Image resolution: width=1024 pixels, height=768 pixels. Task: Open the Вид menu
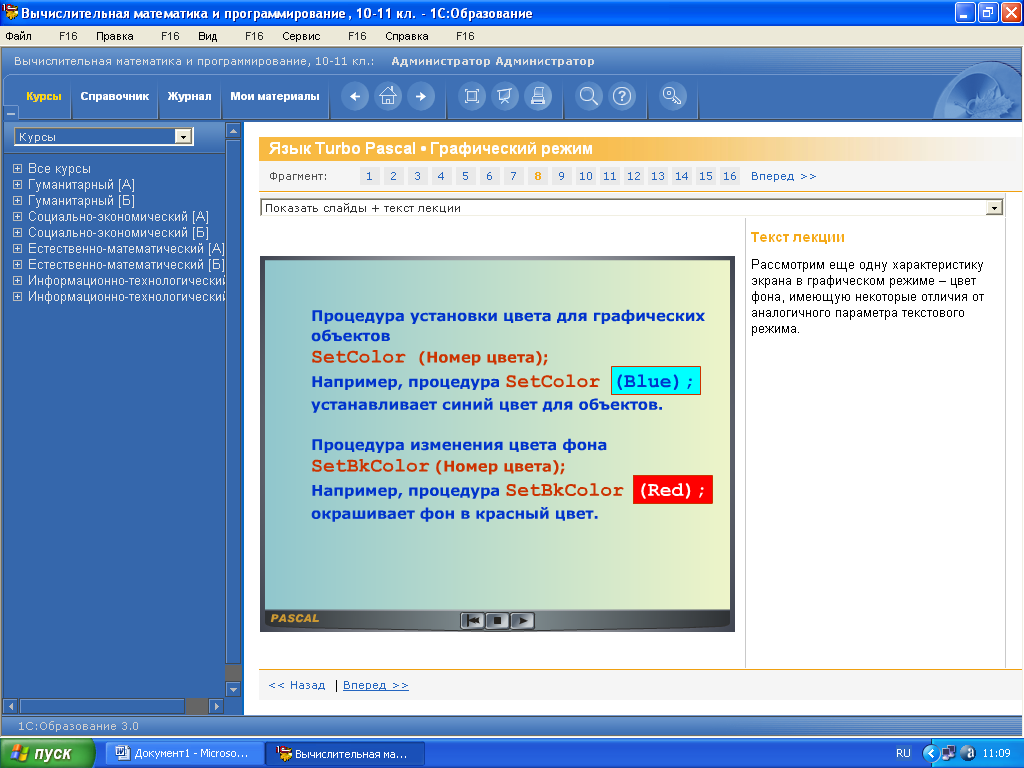tap(208, 36)
